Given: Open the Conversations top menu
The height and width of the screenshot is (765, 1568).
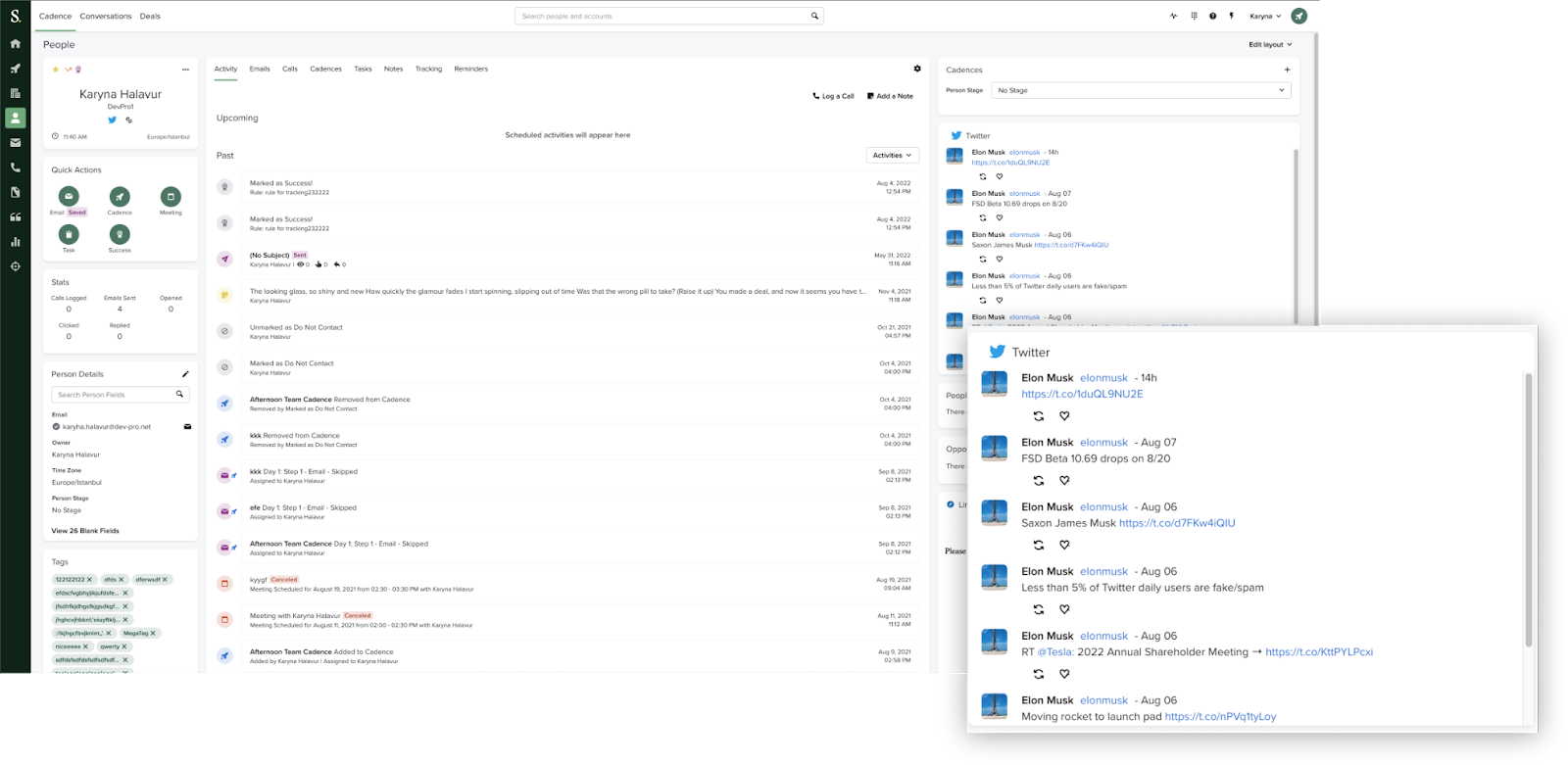Looking at the screenshot, I should [x=106, y=17].
